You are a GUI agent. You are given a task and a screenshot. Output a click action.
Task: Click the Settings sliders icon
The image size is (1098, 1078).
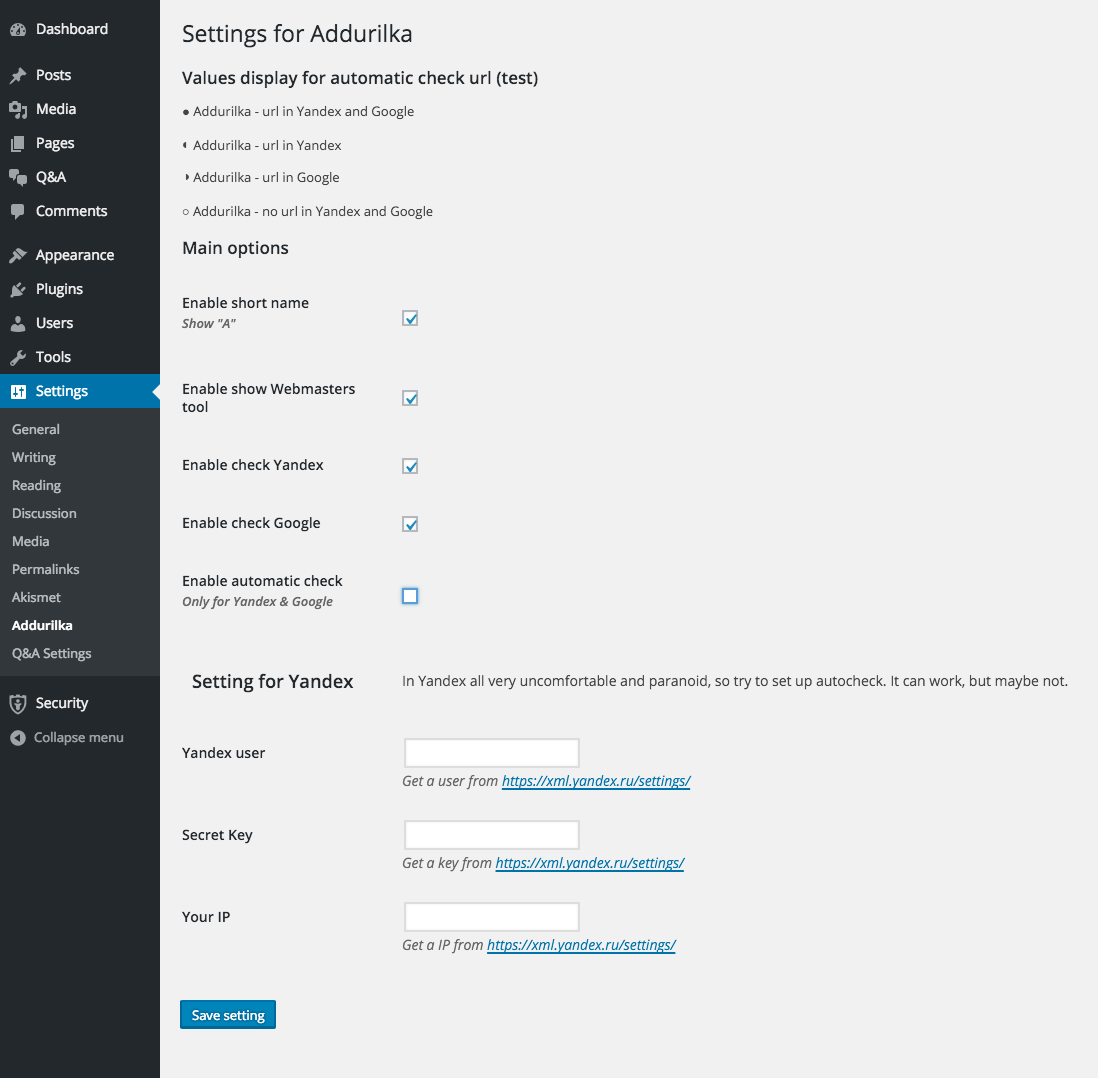(x=18, y=392)
